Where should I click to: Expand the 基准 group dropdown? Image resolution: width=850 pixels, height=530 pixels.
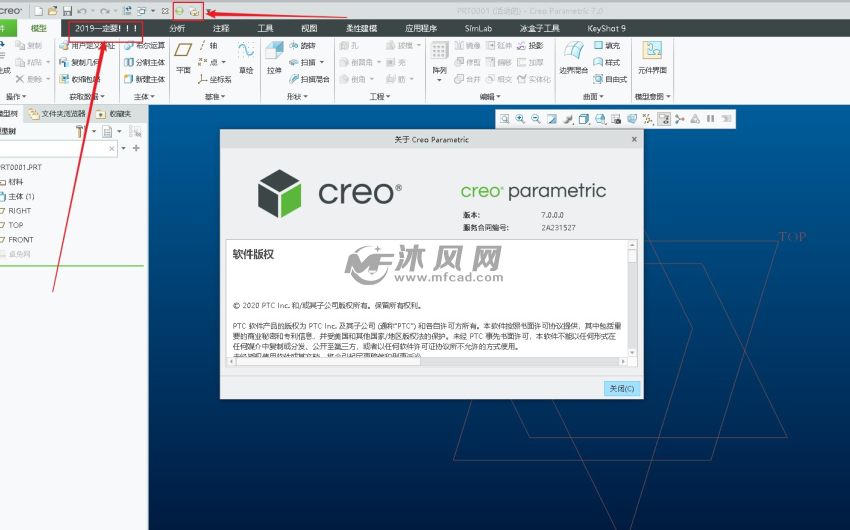click(x=215, y=96)
